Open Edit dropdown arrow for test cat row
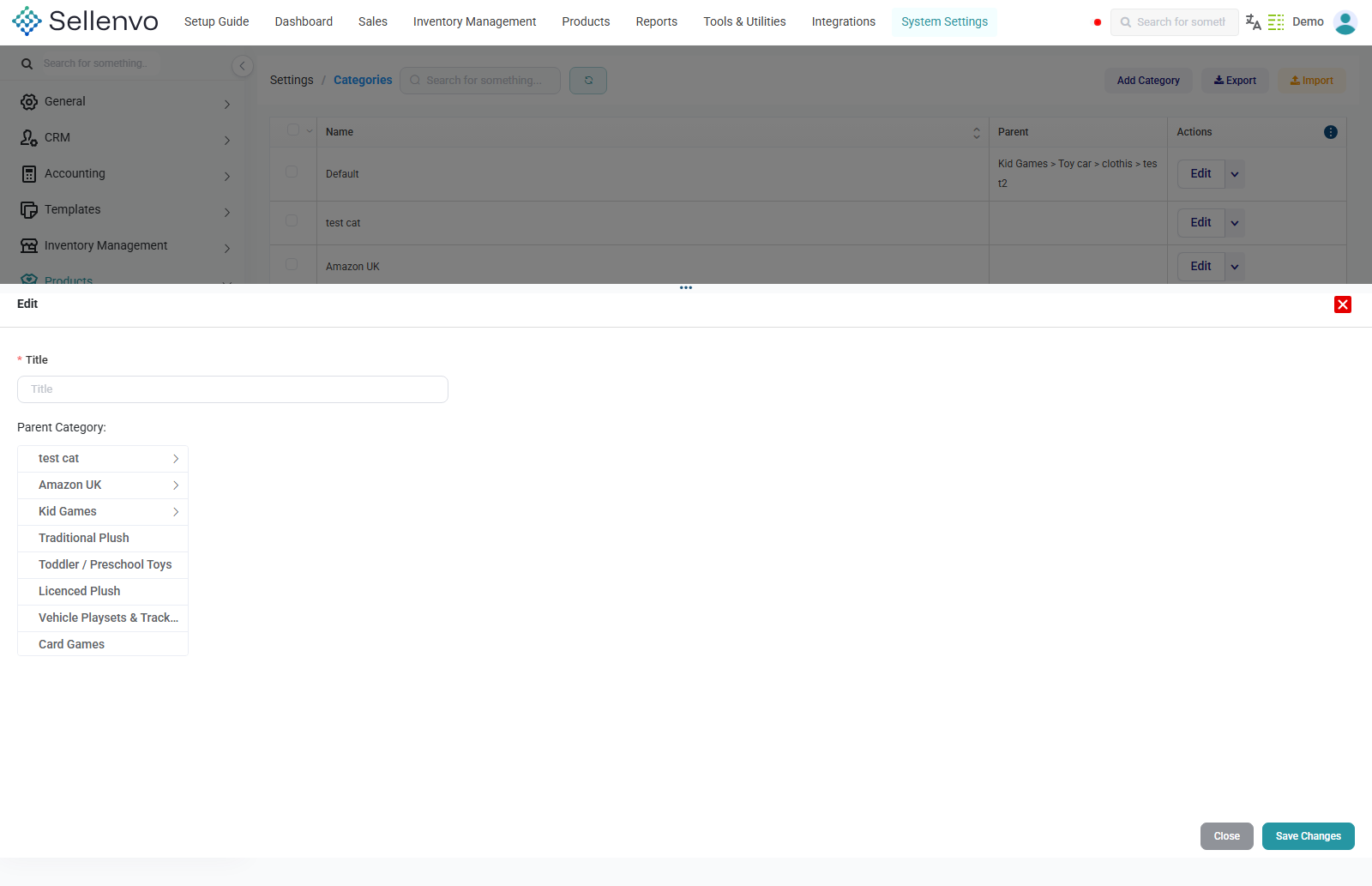This screenshot has height=886, width=1372. [1235, 223]
